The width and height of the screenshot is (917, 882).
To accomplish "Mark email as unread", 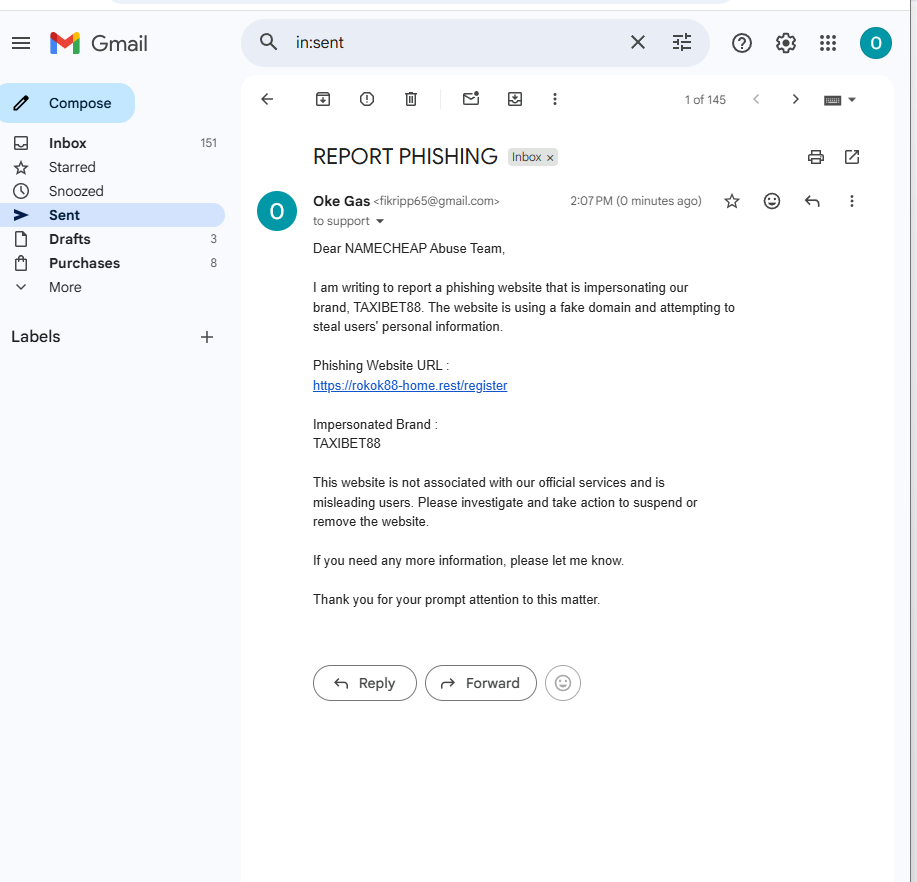I will pyautogui.click(x=471, y=98).
